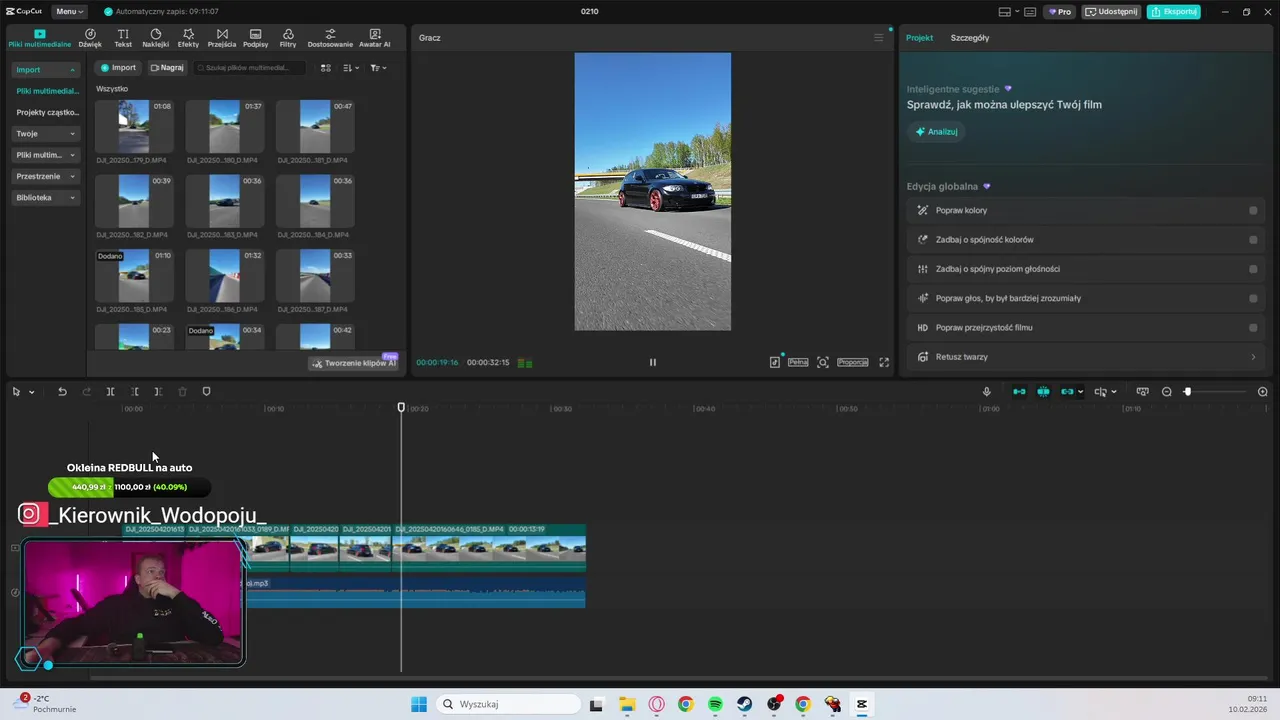Click Tworzenie klipów AI button
Image resolution: width=1280 pixels, height=720 pixels.
[x=354, y=363]
